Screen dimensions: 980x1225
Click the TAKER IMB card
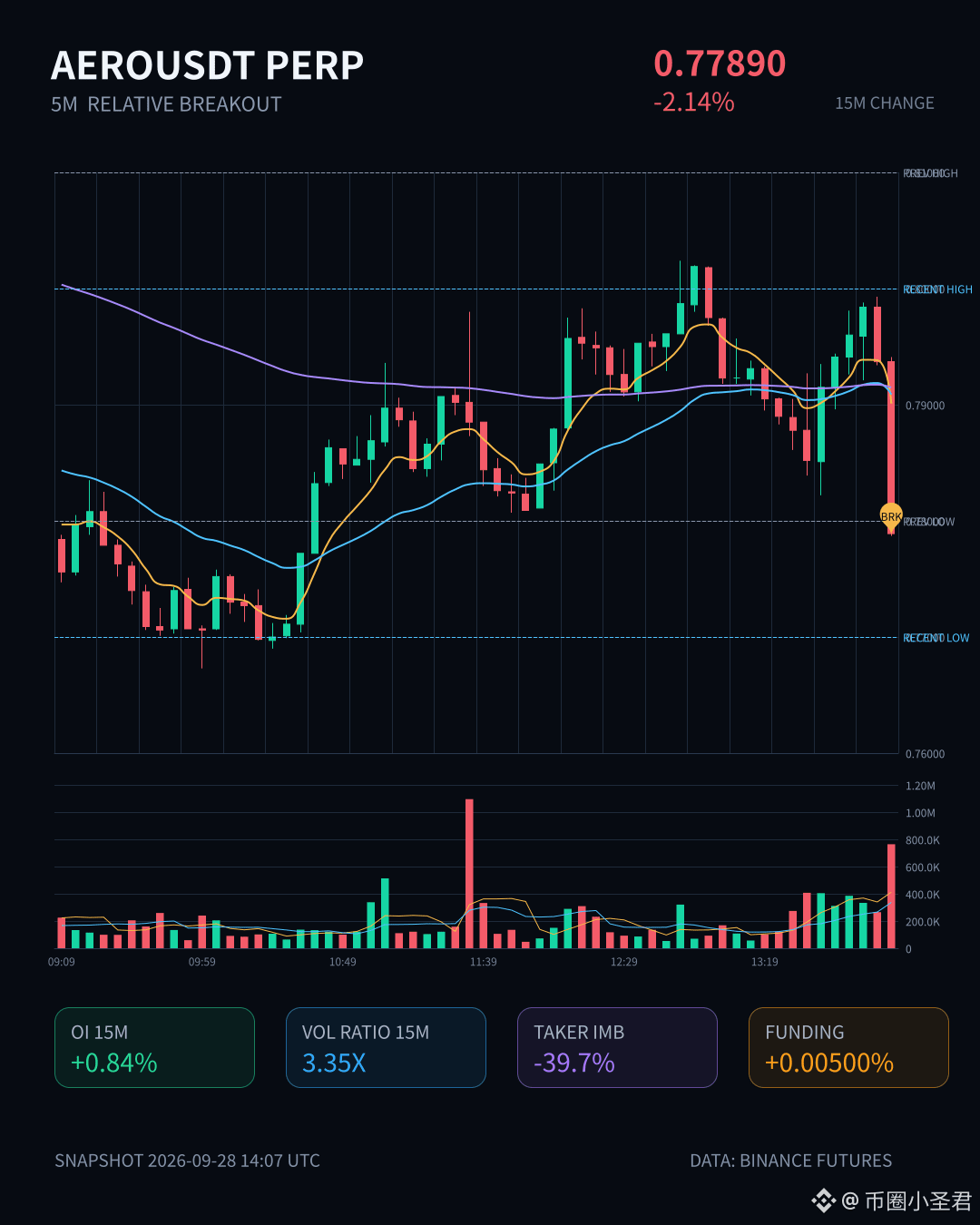pos(617,1047)
